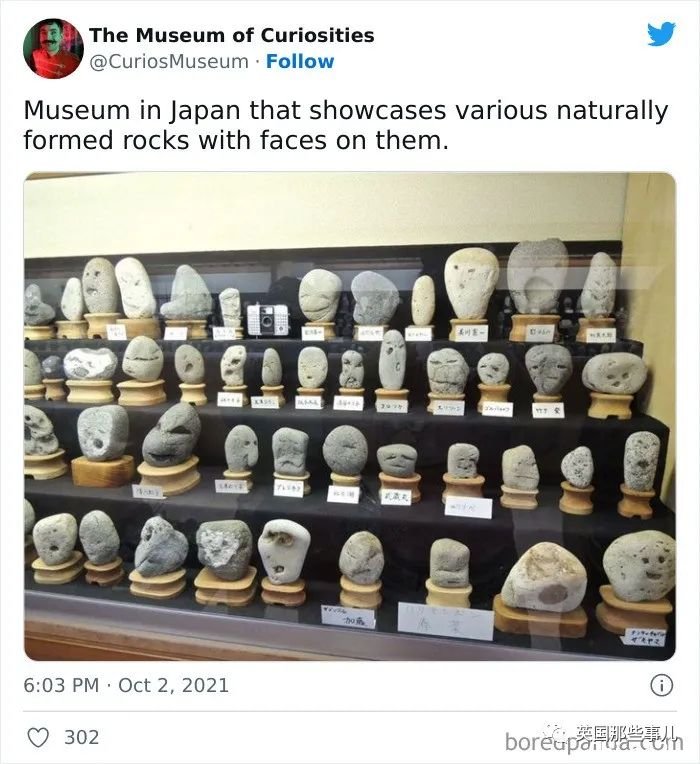Open the tweet info circle icon
The height and width of the screenshot is (764, 700).
[x=662, y=685]
